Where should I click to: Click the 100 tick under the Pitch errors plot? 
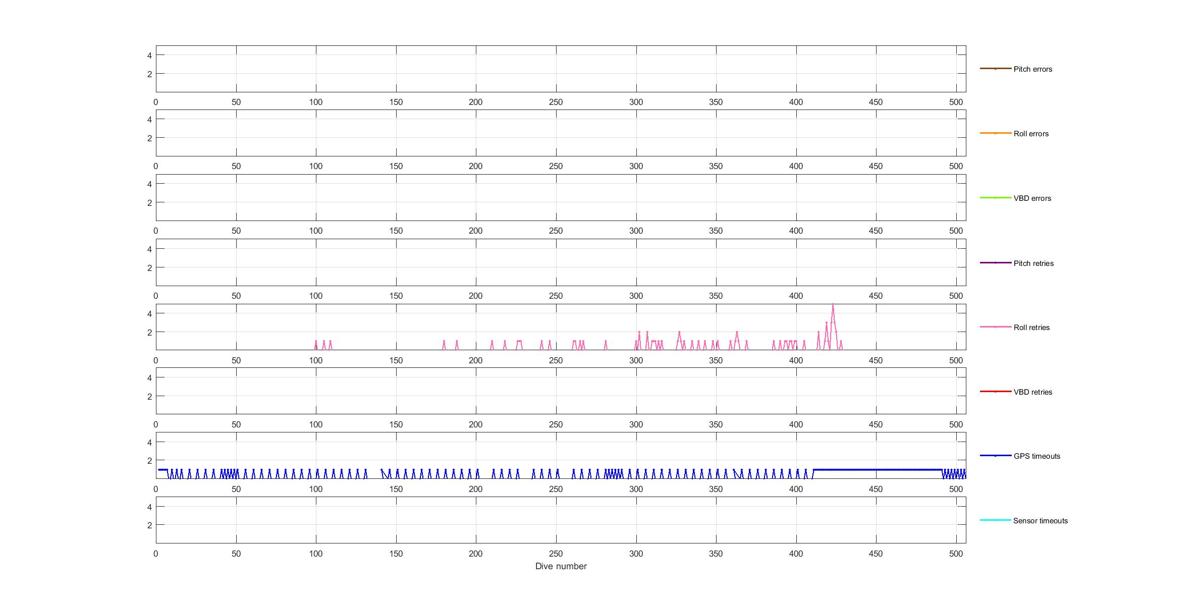[x=316, y=102]
